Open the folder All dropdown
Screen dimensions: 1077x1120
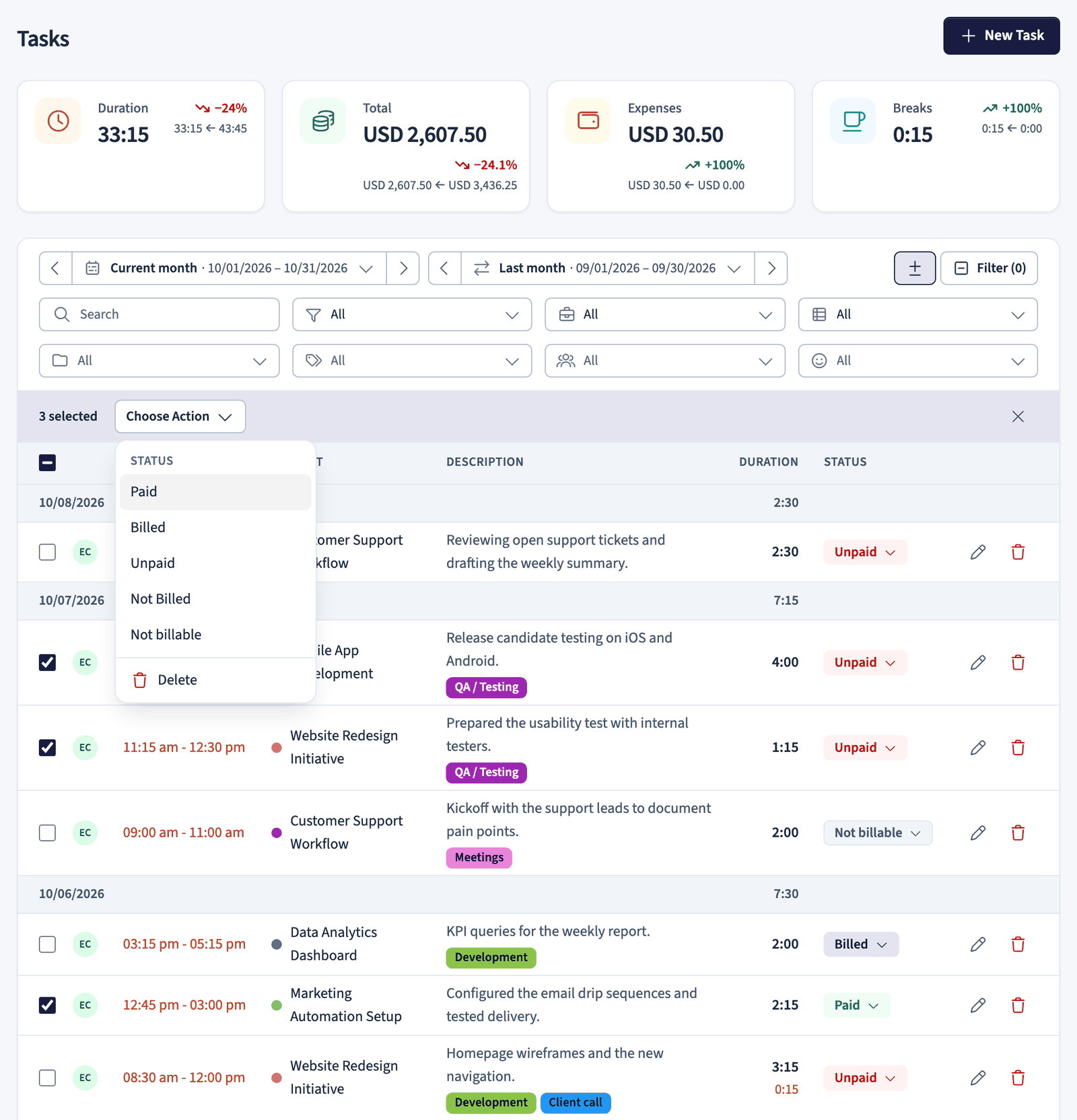pyautogui.click(x=160, y=361)
